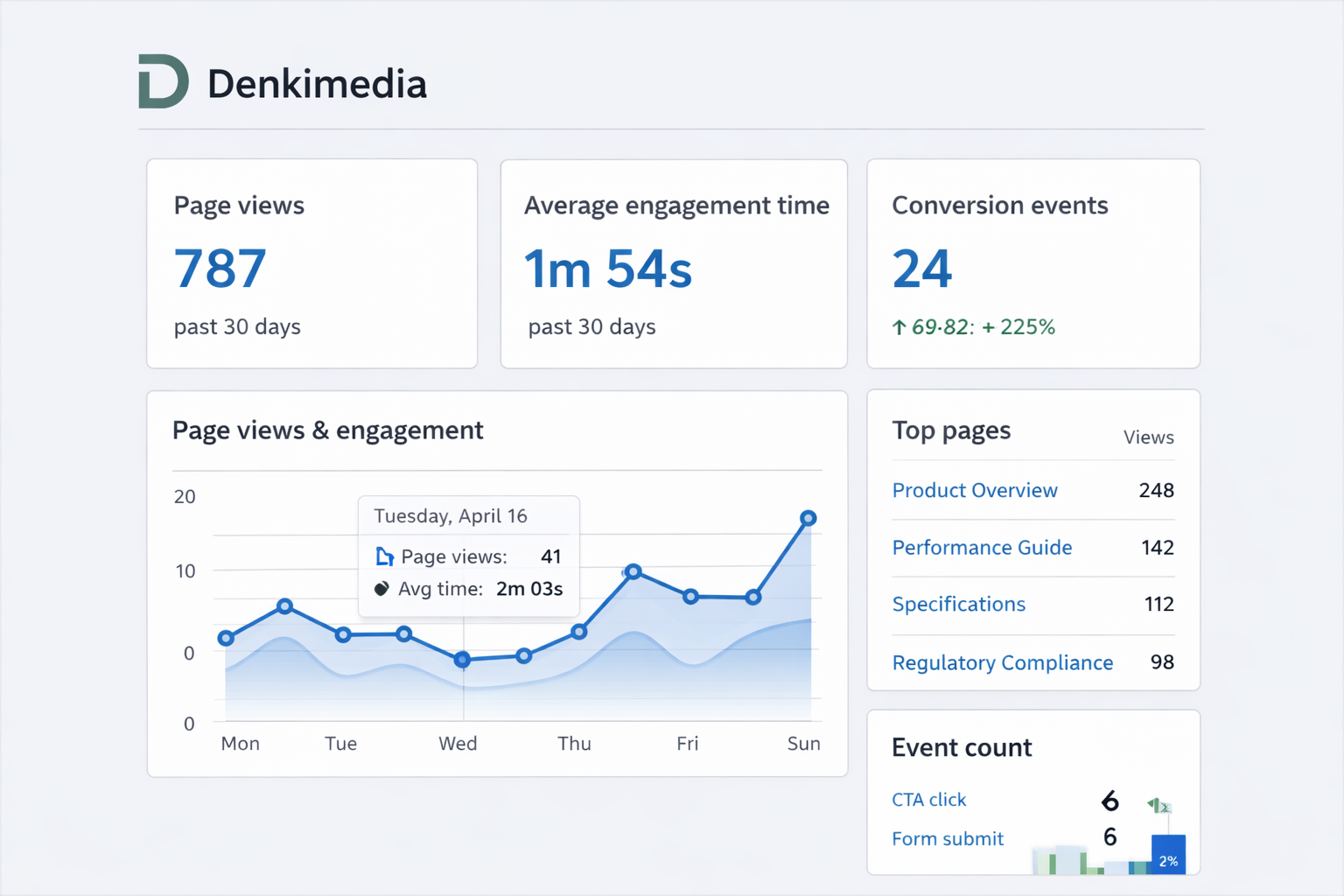Click the Mon axis label on the chart
The height and width of the screenshot is (896, 1344).
point(240,743)
